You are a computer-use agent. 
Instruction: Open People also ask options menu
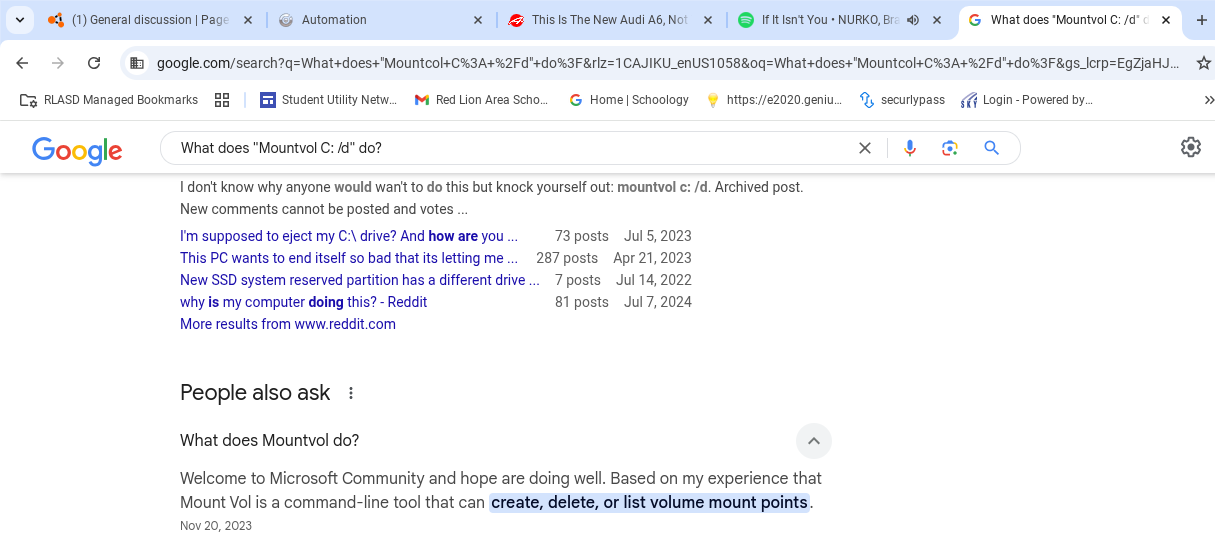351,393
